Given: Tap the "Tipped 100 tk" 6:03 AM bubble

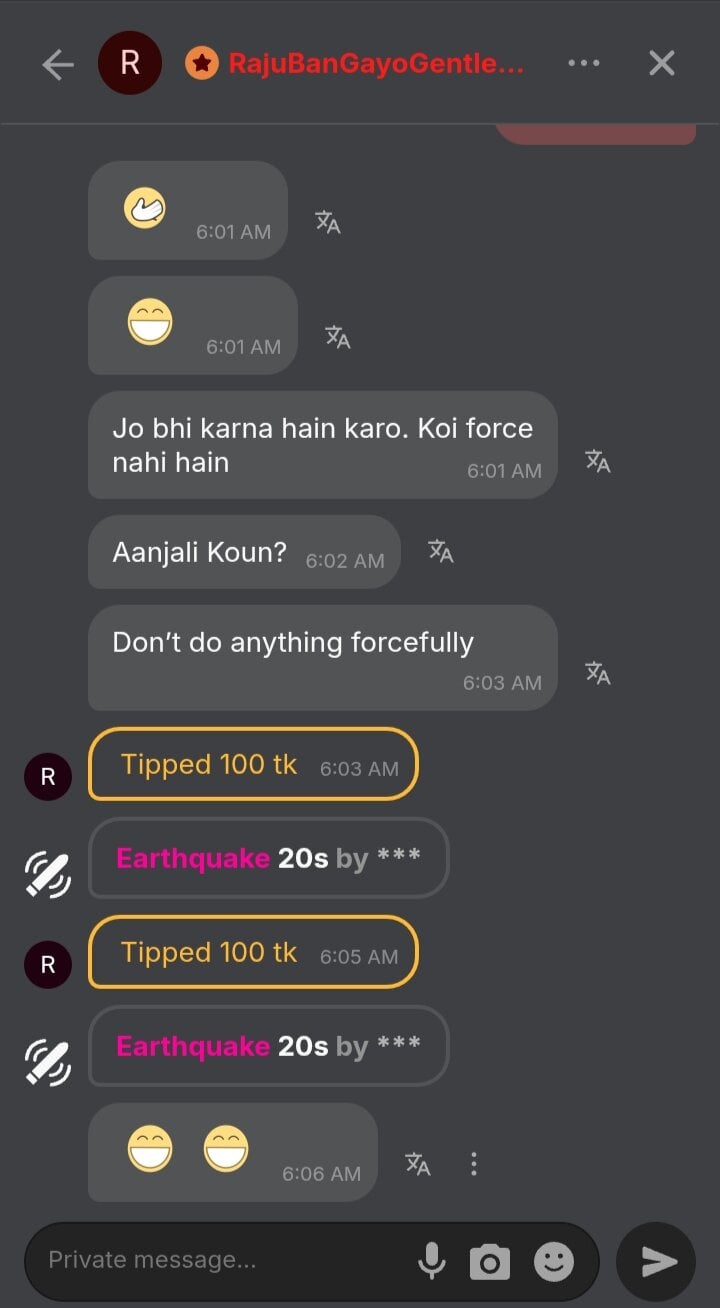Looking at the screenshot, I should coord(253,765).
